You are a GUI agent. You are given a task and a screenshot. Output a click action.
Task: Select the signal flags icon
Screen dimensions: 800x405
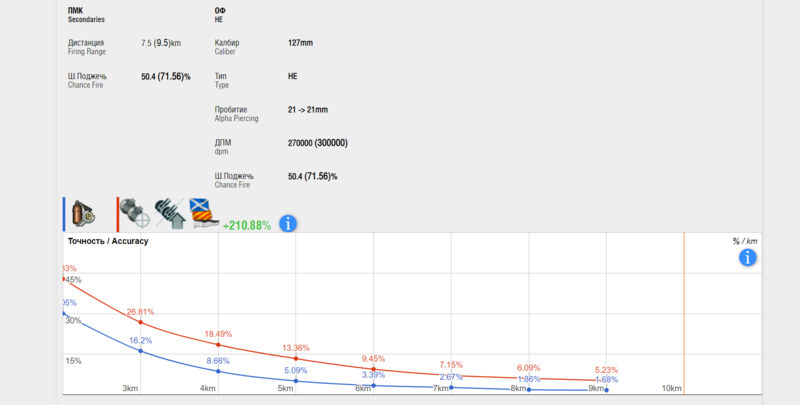click(x=204, y=213)
